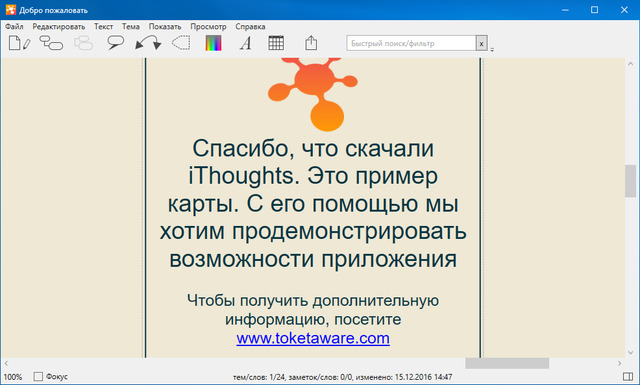The image size is (640, 385).
Task: Open the Справка menu
Action: pyautogui.click(x=250, y=27)
